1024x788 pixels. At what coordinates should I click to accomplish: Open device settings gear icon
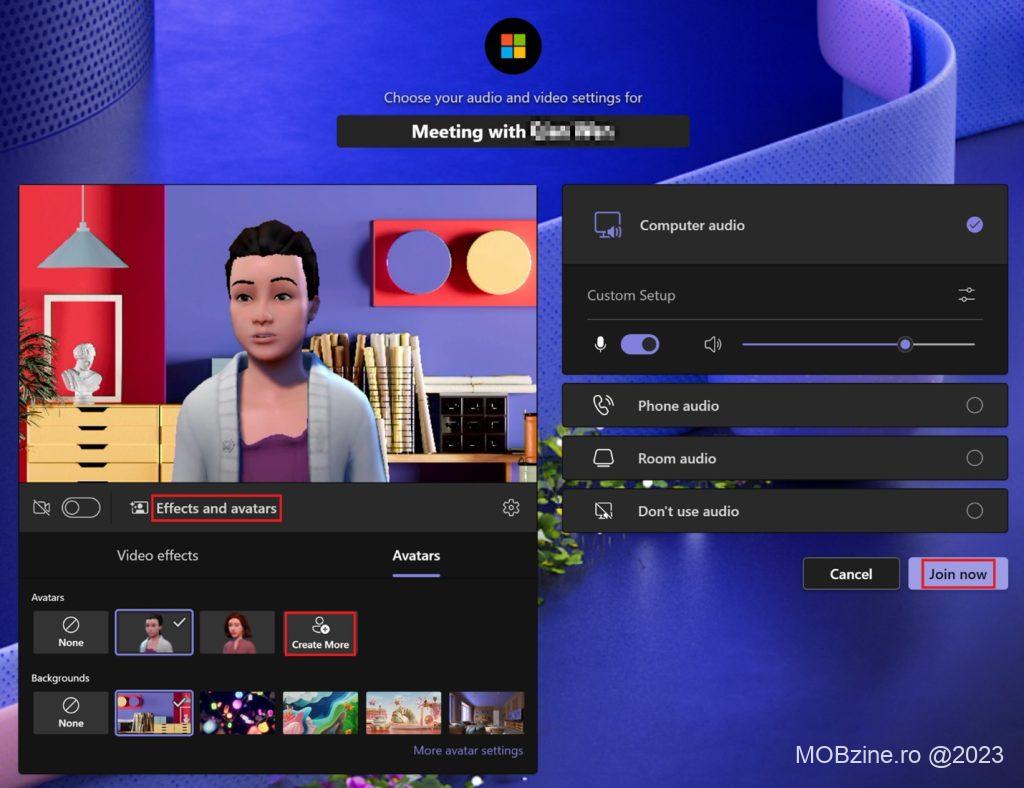[x=511, y=508]
